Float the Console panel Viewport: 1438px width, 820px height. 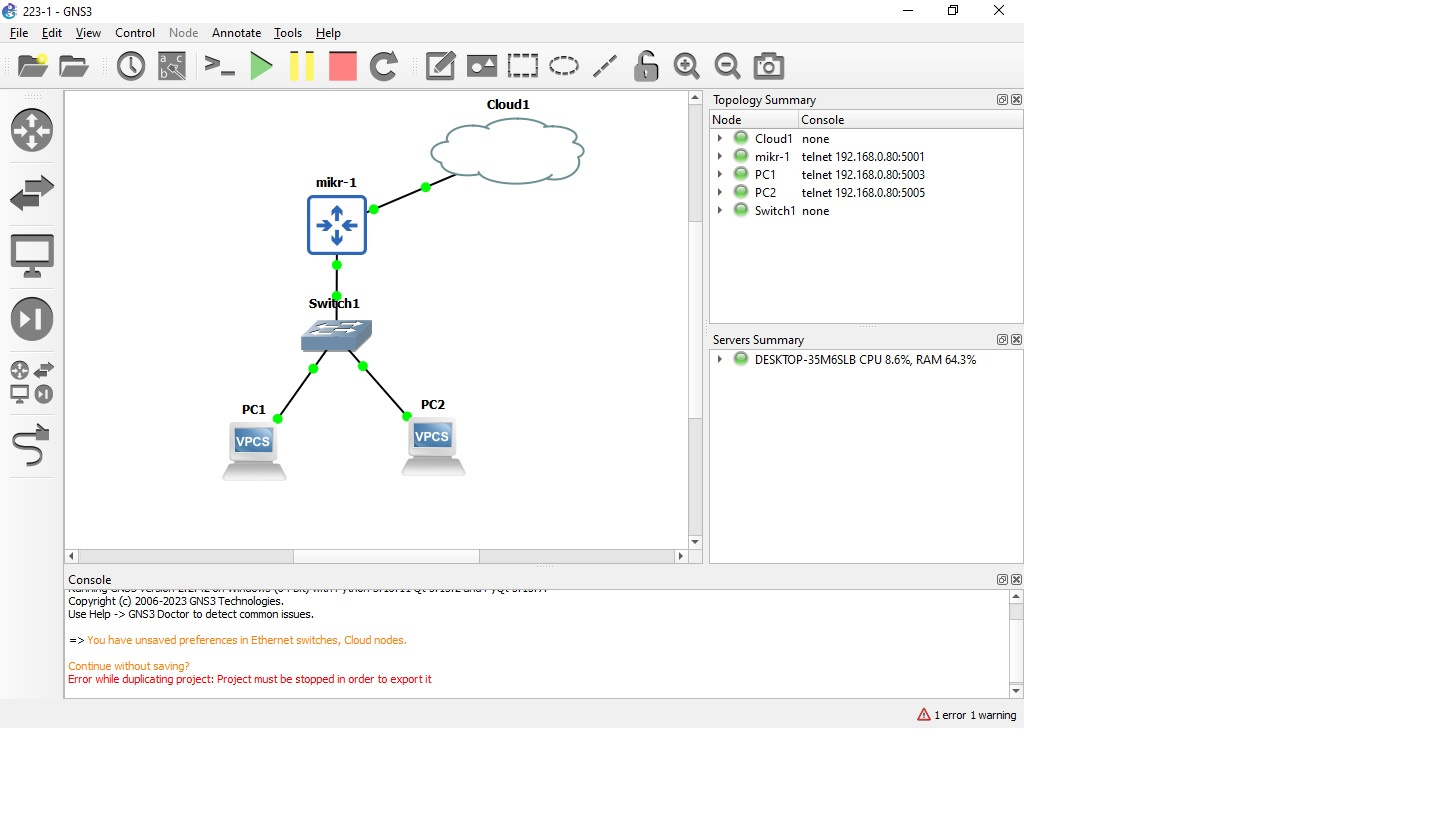1002,580
